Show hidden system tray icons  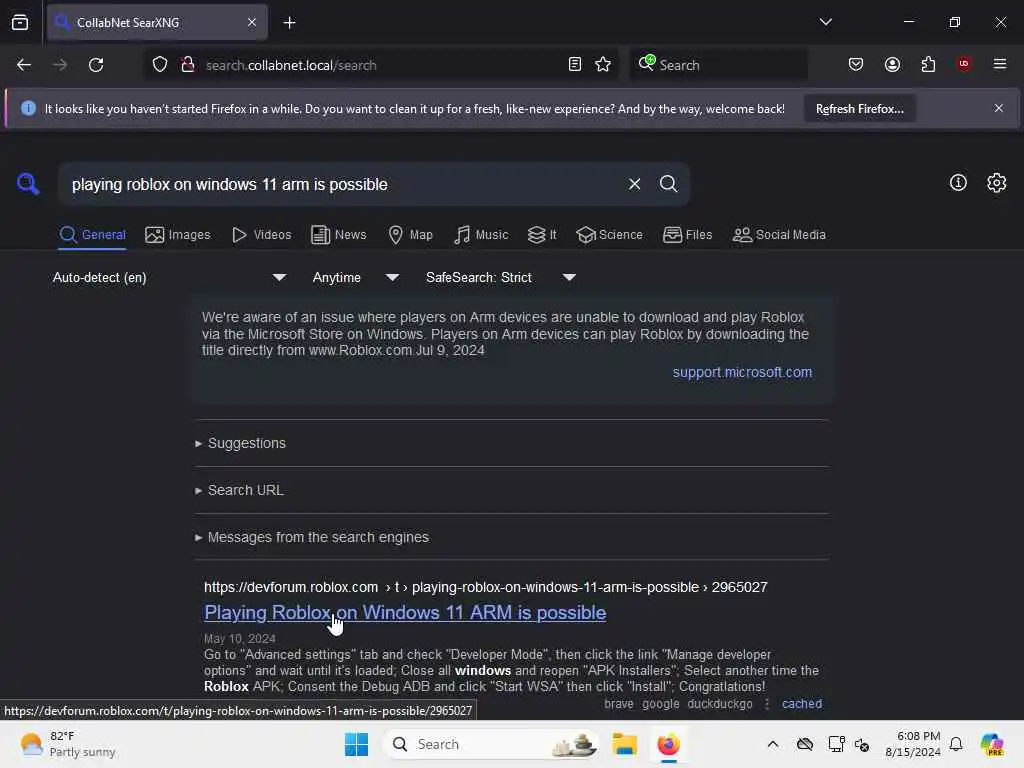pyautogui.click(x=773, y=744)
